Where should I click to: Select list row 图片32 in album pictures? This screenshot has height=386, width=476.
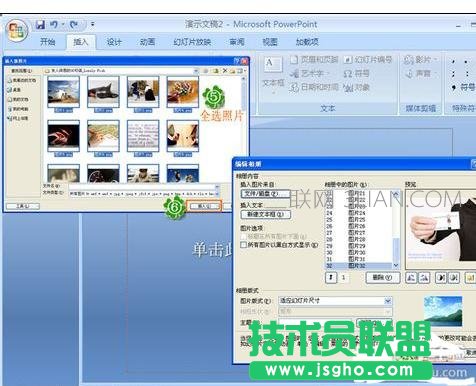(x=358, y=266)
